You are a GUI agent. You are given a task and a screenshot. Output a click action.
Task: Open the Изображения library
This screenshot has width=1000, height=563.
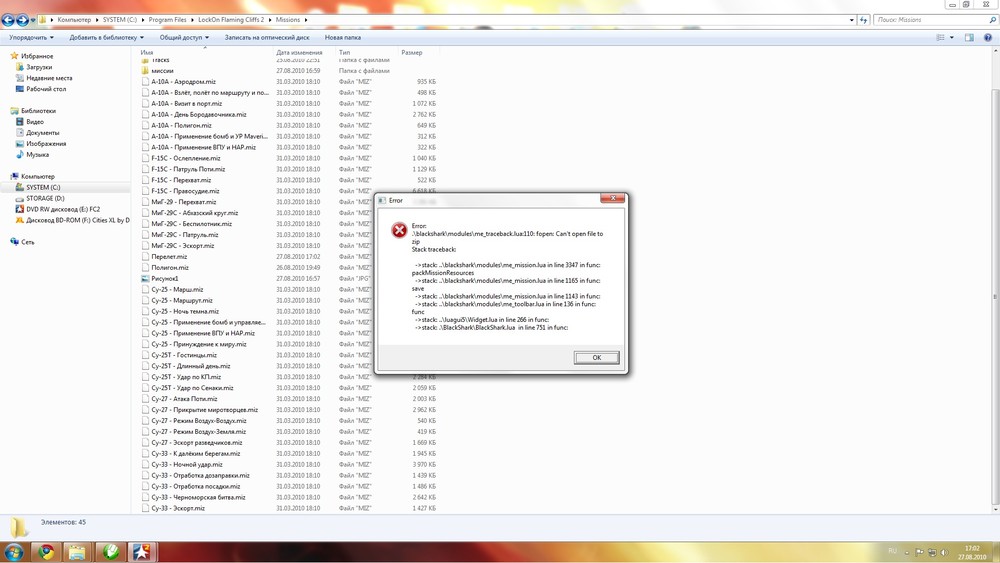coord(46,143)
